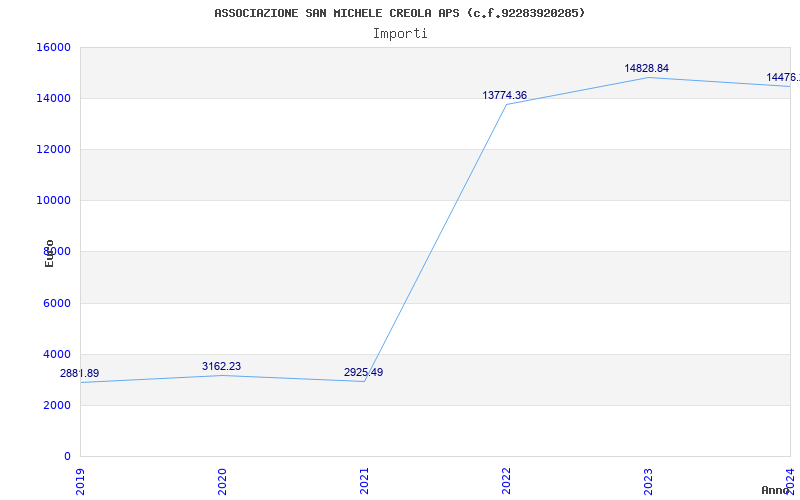The width and height of the screenshot is (800, 500).
Task: Click the 10000 y-axis value
Action: [53, 201]
